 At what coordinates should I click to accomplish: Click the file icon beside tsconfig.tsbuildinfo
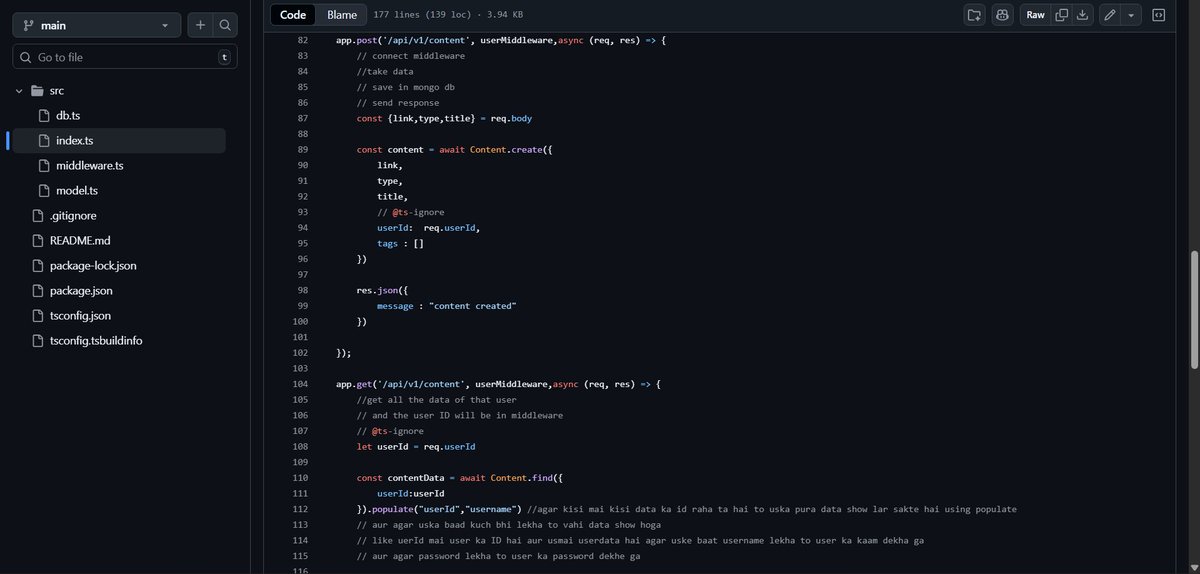click(37, 341)
